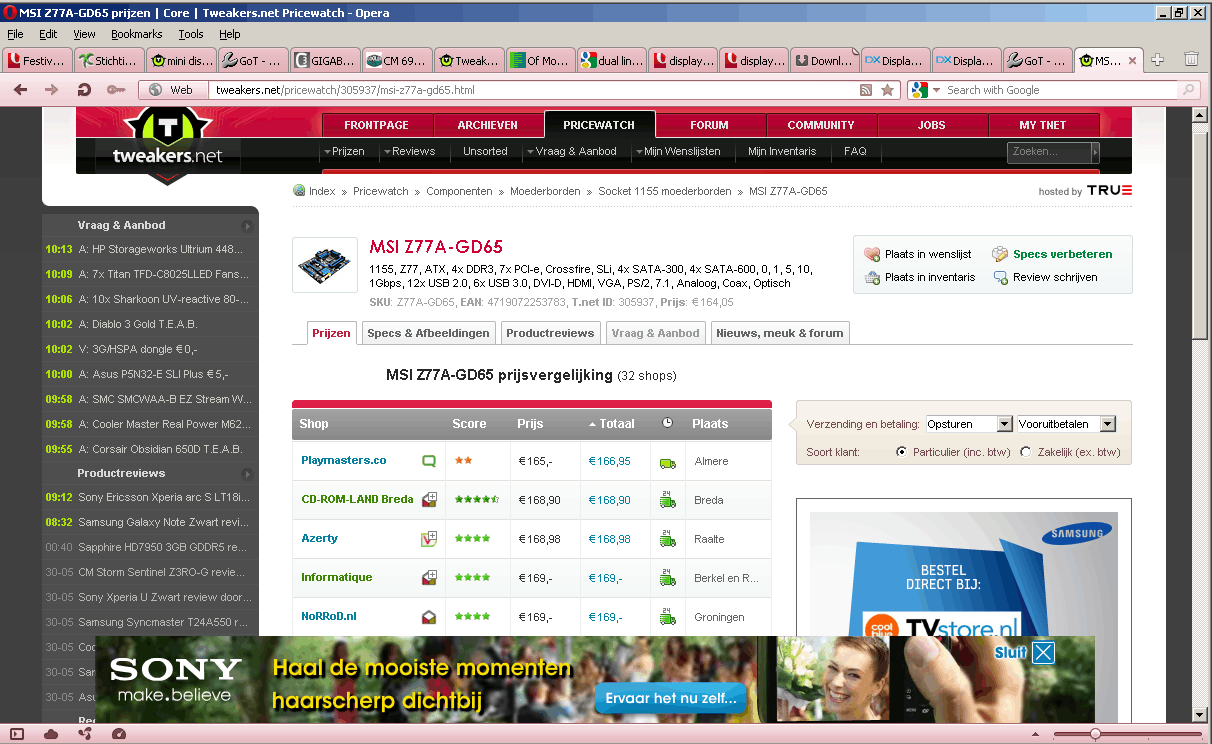This screenshot has width=1212, height=744.
Task: Expand the Prijzen submenu arrow
Action: 327,152
